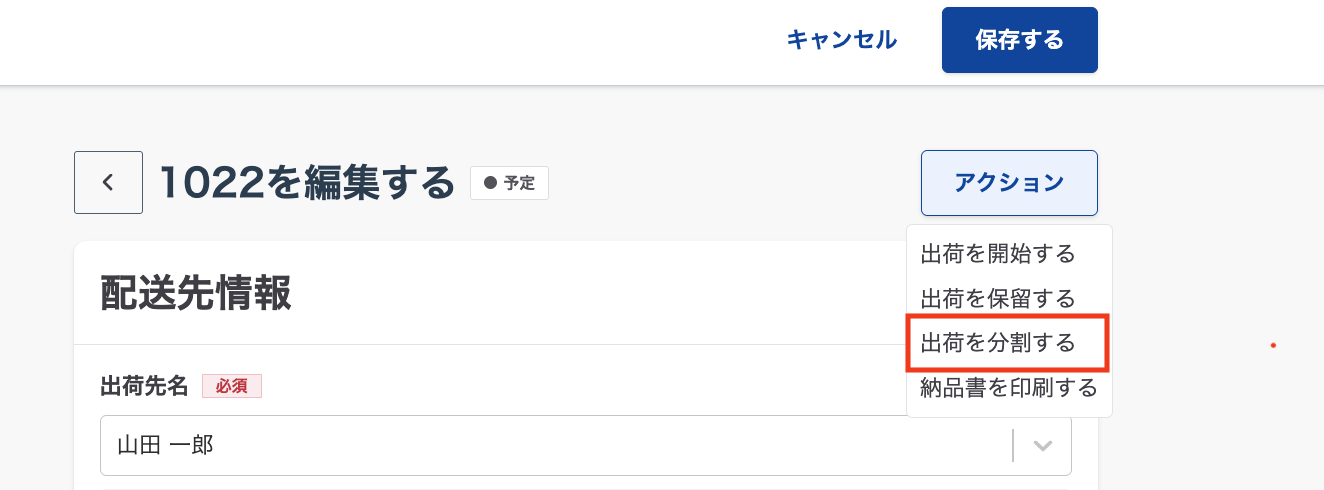Click the gray status dot beside 予定
The image size is (1324, 490).
(x=490, y=183)
